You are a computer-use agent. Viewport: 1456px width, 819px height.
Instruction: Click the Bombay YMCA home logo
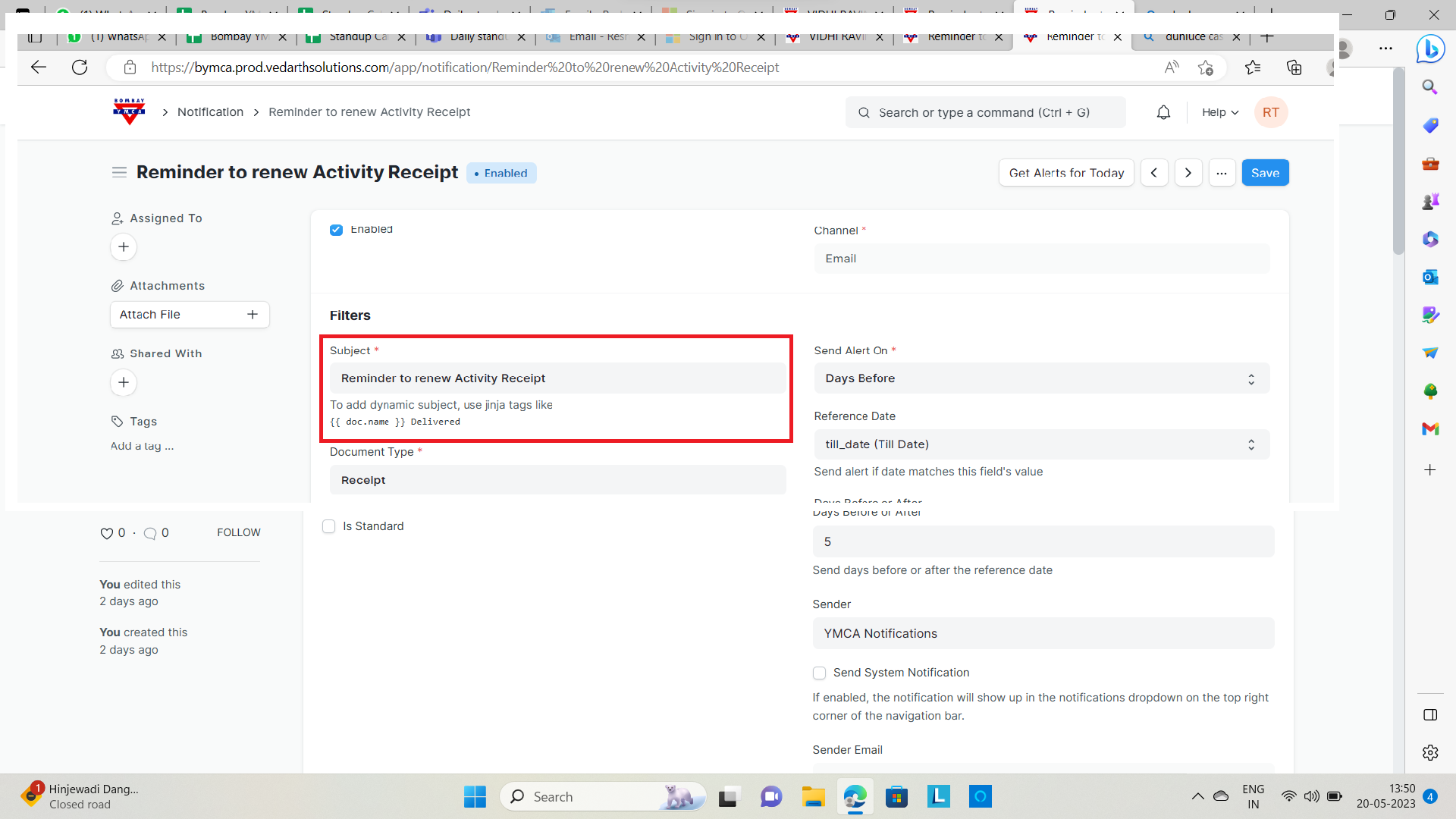pyautogui.click(x=129, y=111)
